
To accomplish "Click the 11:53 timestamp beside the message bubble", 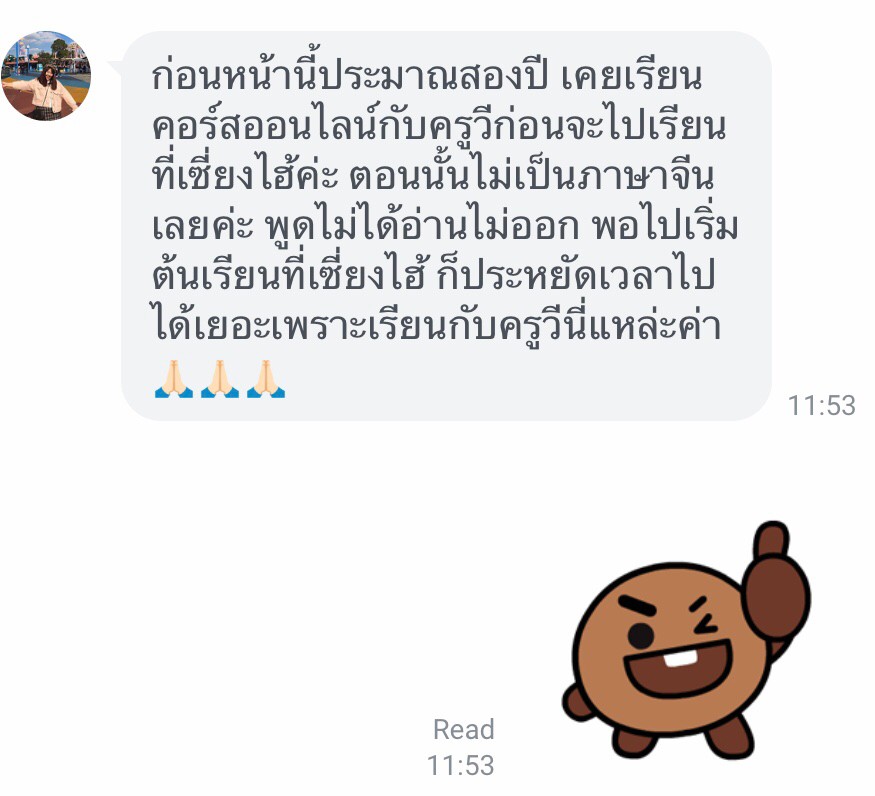I will pos(821,405).
